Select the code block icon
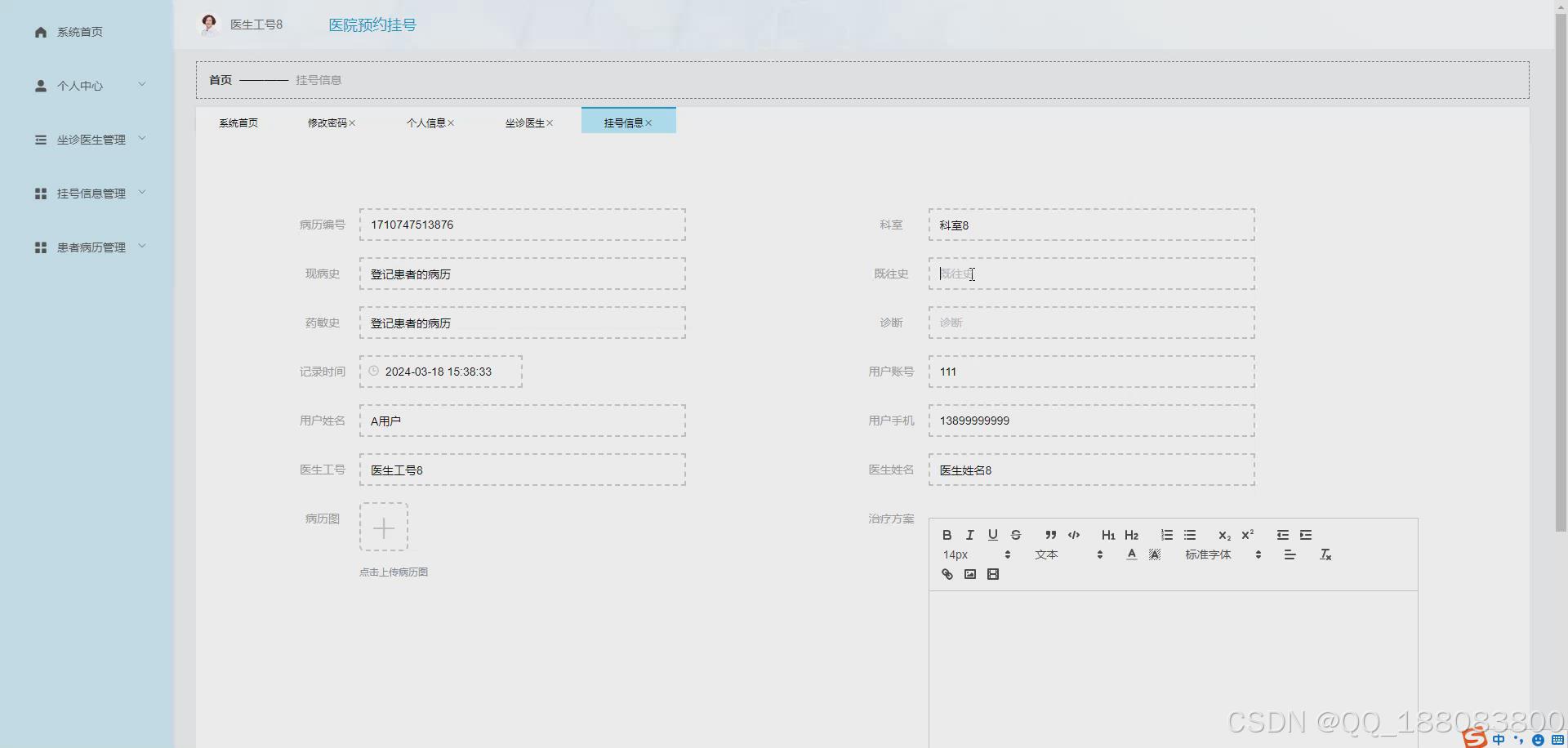Image resolution: width=1568 pixels, height=748 pixels. pyautogui.click(x=1072, y=535)
